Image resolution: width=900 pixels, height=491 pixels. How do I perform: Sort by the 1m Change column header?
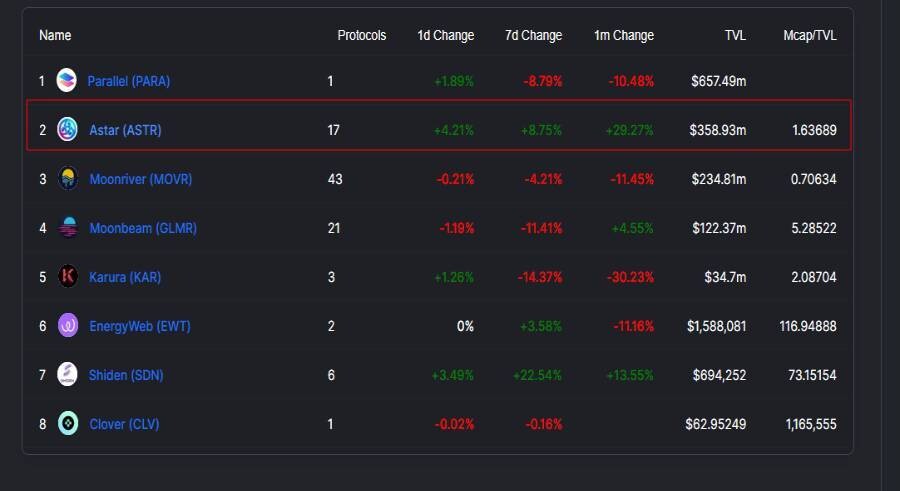[624, 36]
